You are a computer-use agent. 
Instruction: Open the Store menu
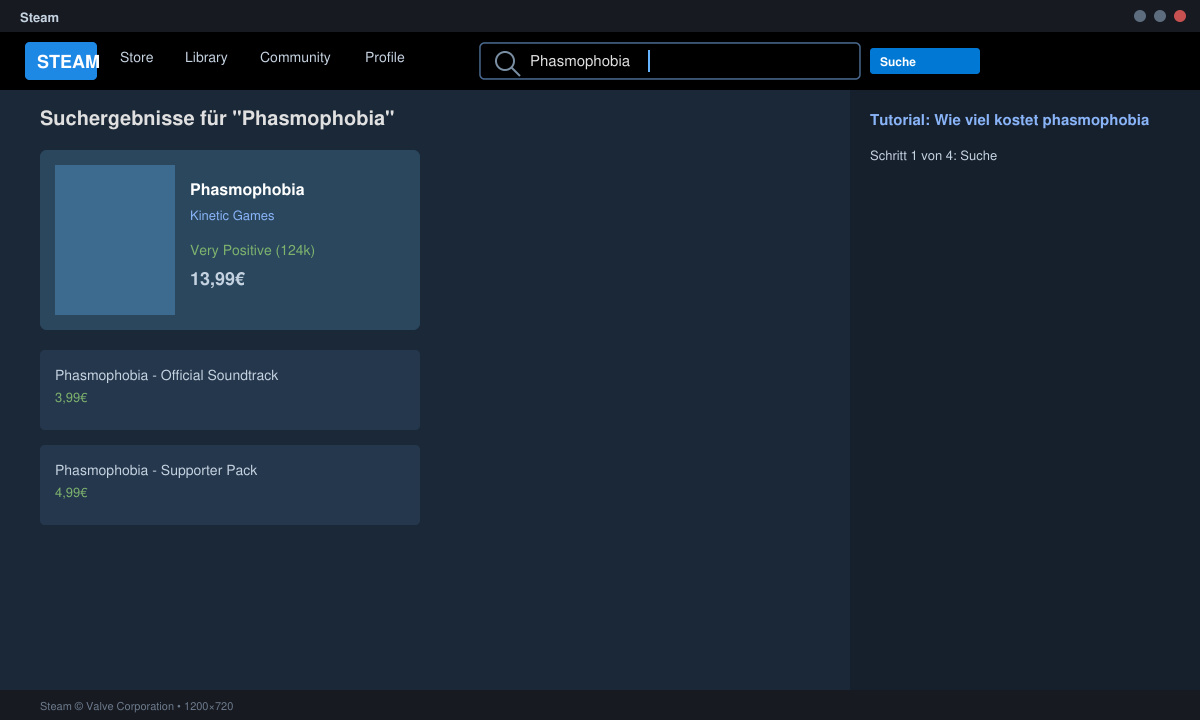(137, 57)
